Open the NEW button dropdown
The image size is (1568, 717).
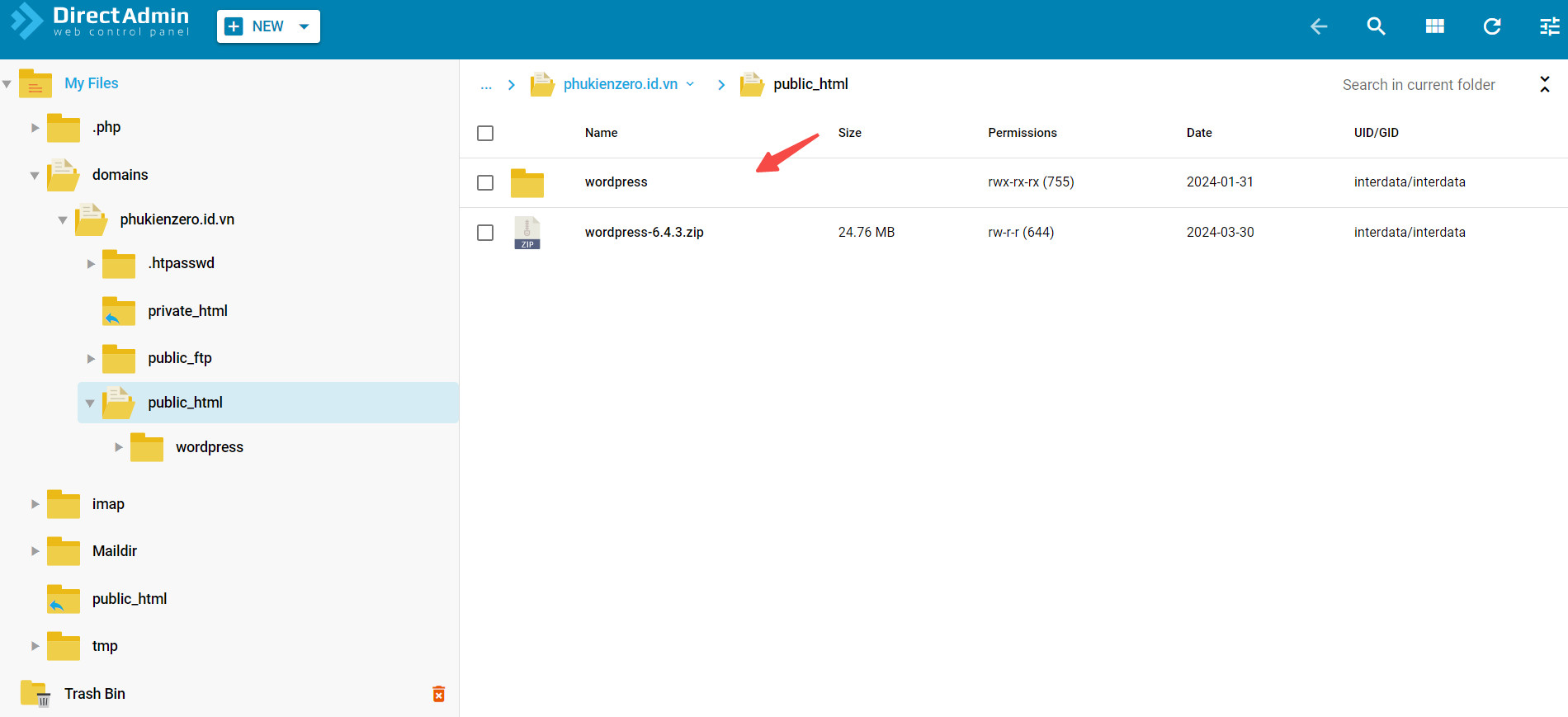point(304,26)
